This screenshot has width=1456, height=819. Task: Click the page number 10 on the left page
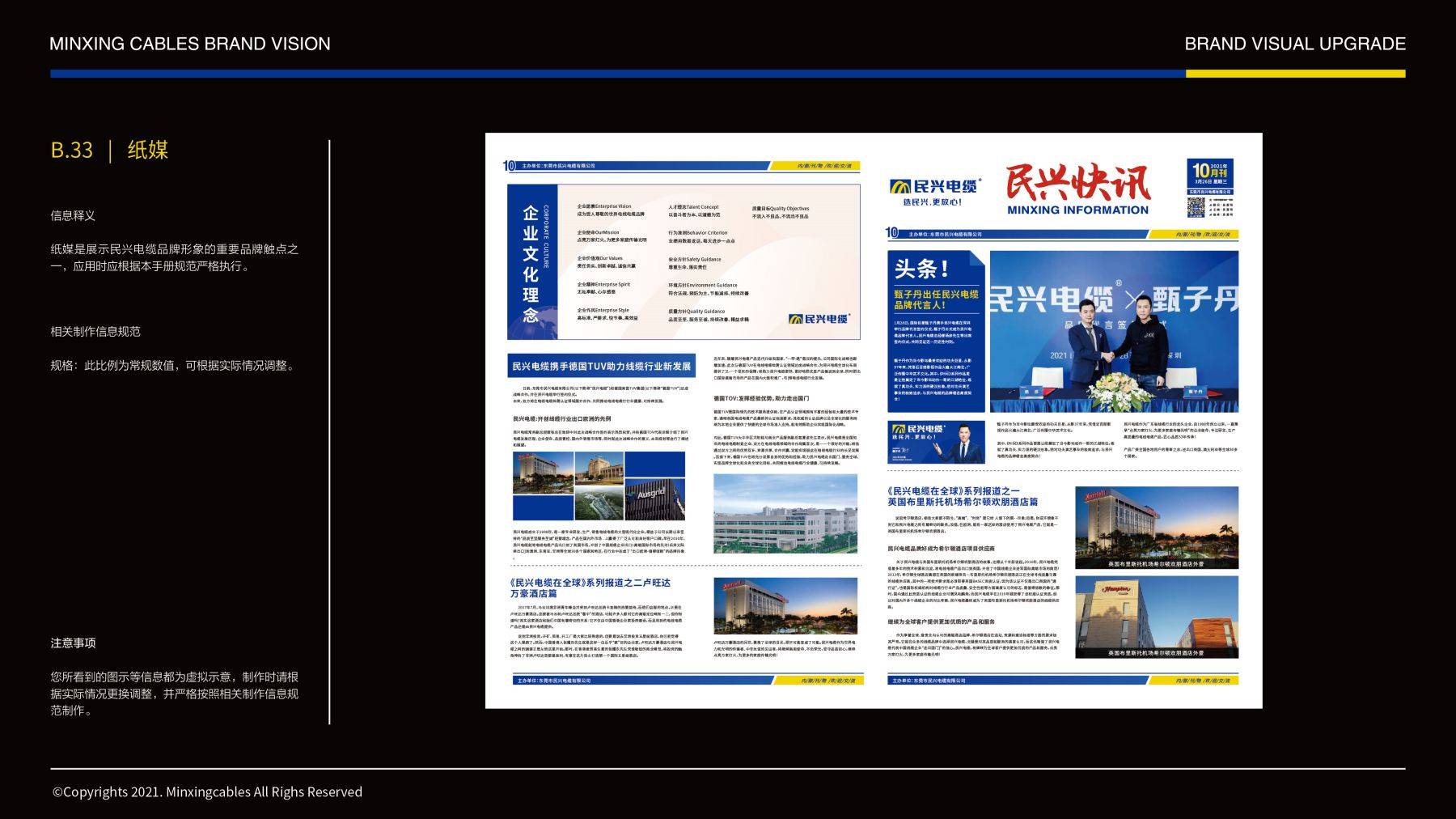pos(509,166)
